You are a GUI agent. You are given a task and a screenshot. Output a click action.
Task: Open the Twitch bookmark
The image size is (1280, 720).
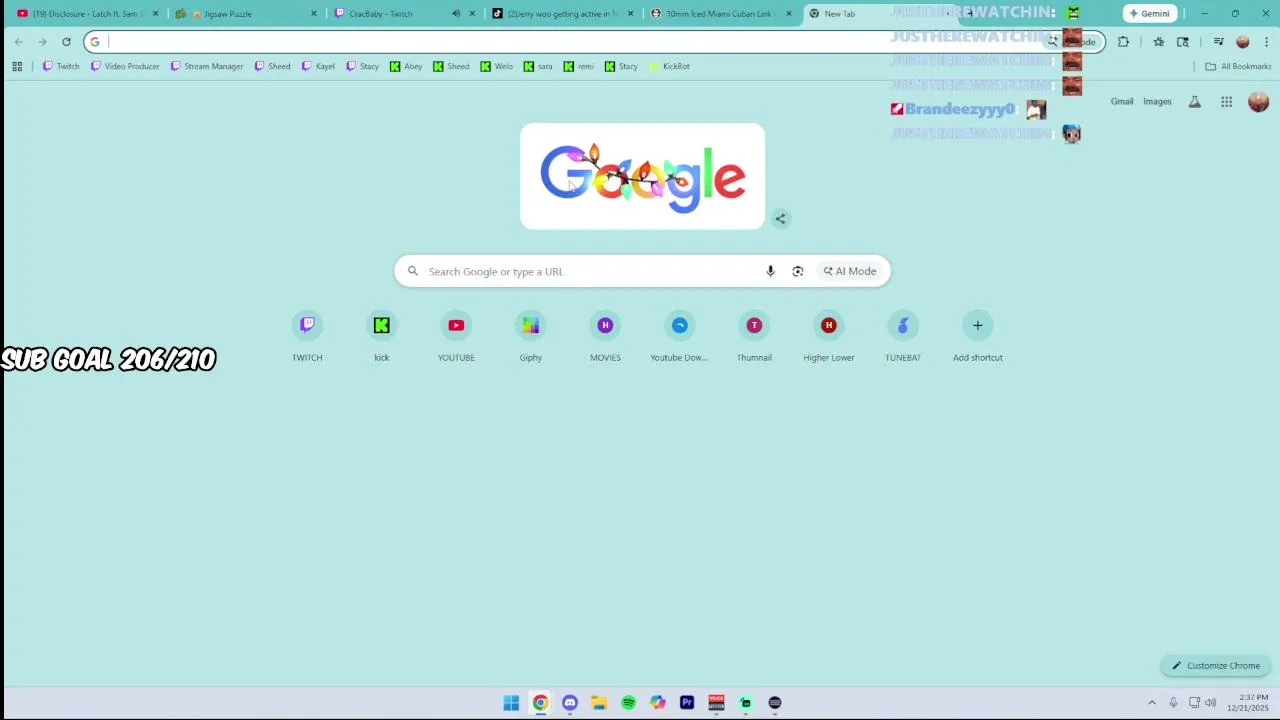click(x=61, y=66)
